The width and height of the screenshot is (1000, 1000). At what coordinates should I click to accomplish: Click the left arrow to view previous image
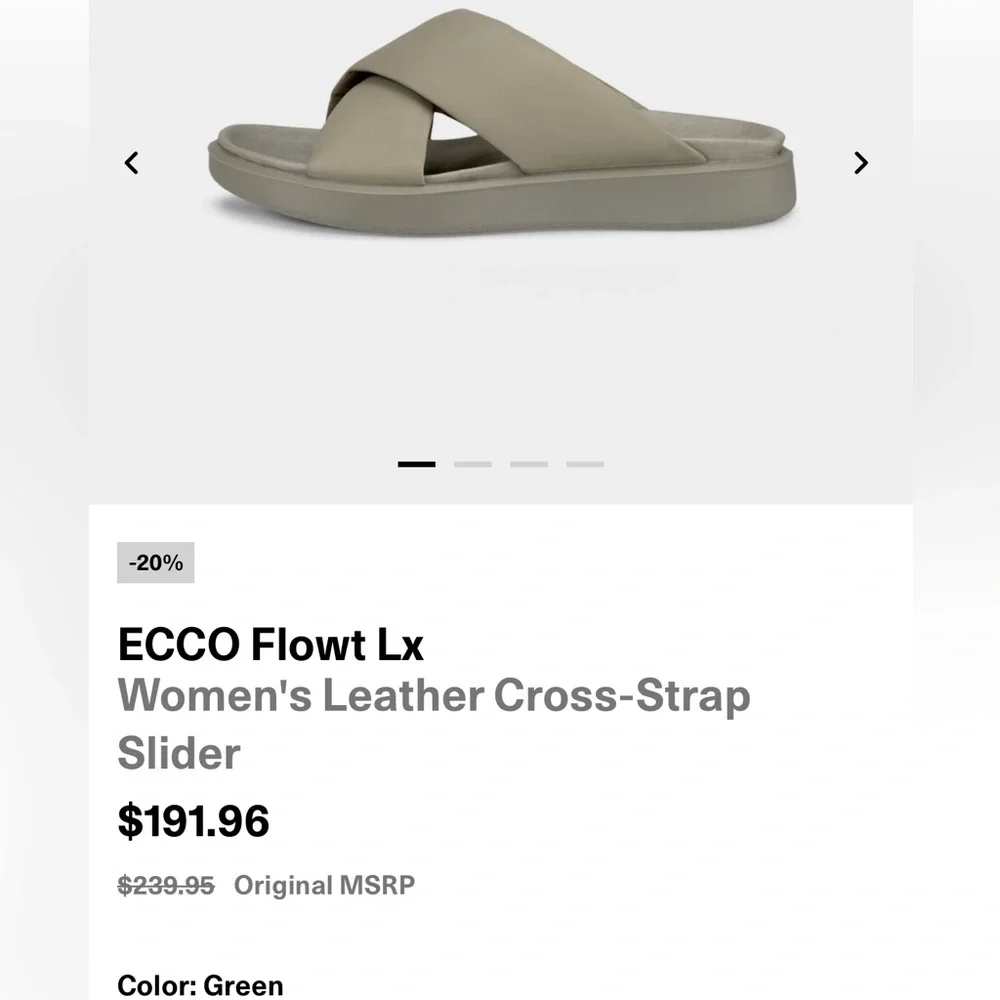click(131, 162)
